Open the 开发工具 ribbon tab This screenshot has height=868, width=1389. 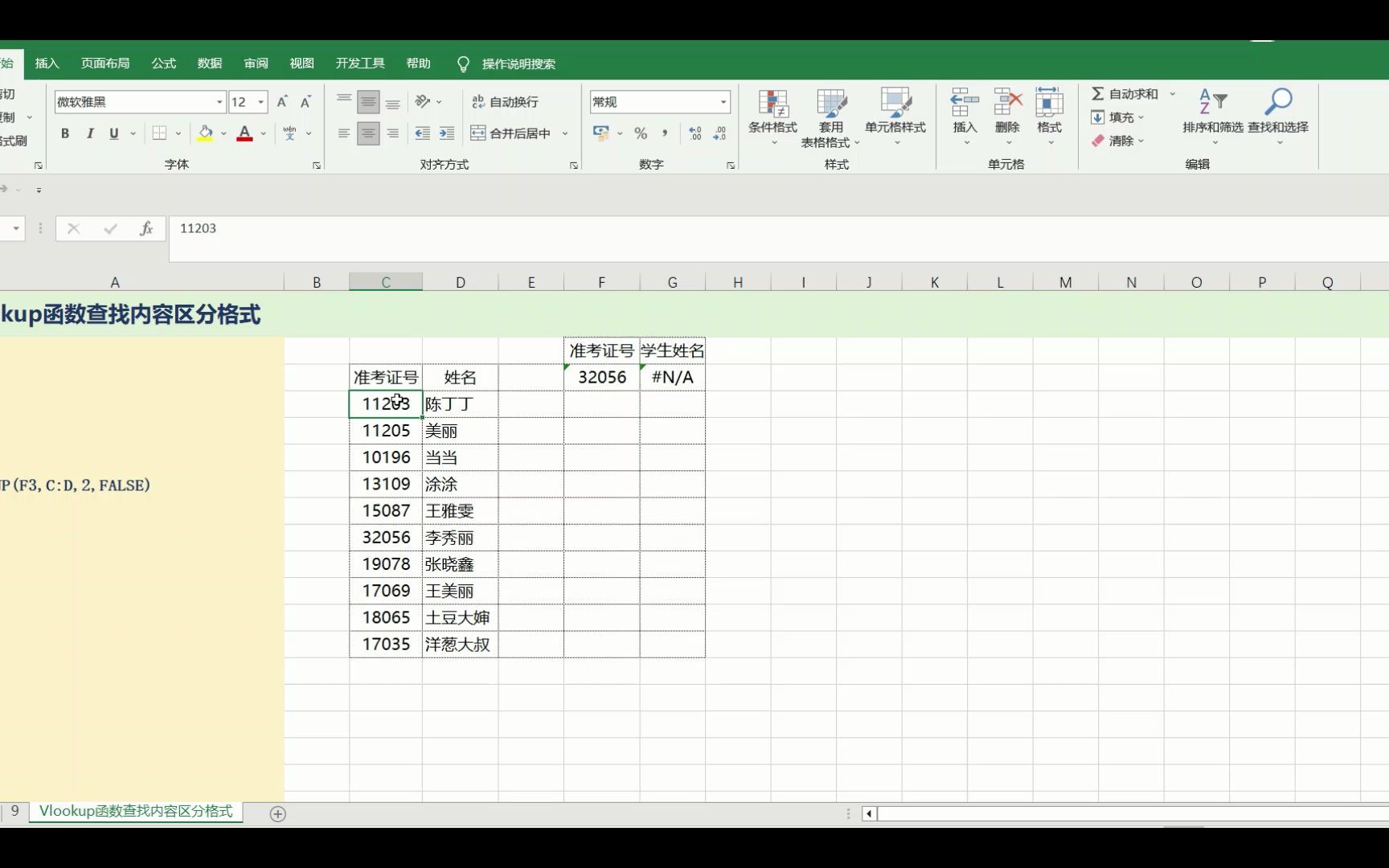[x=359, y=63]
